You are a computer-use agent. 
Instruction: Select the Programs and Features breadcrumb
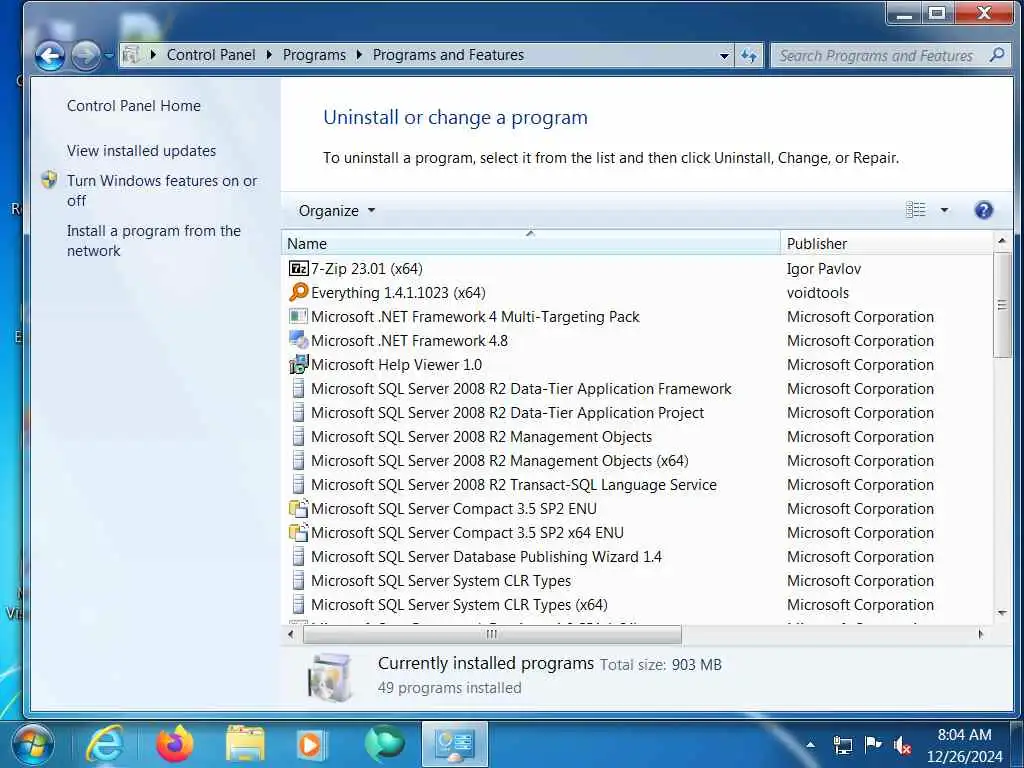click(448, 55)
